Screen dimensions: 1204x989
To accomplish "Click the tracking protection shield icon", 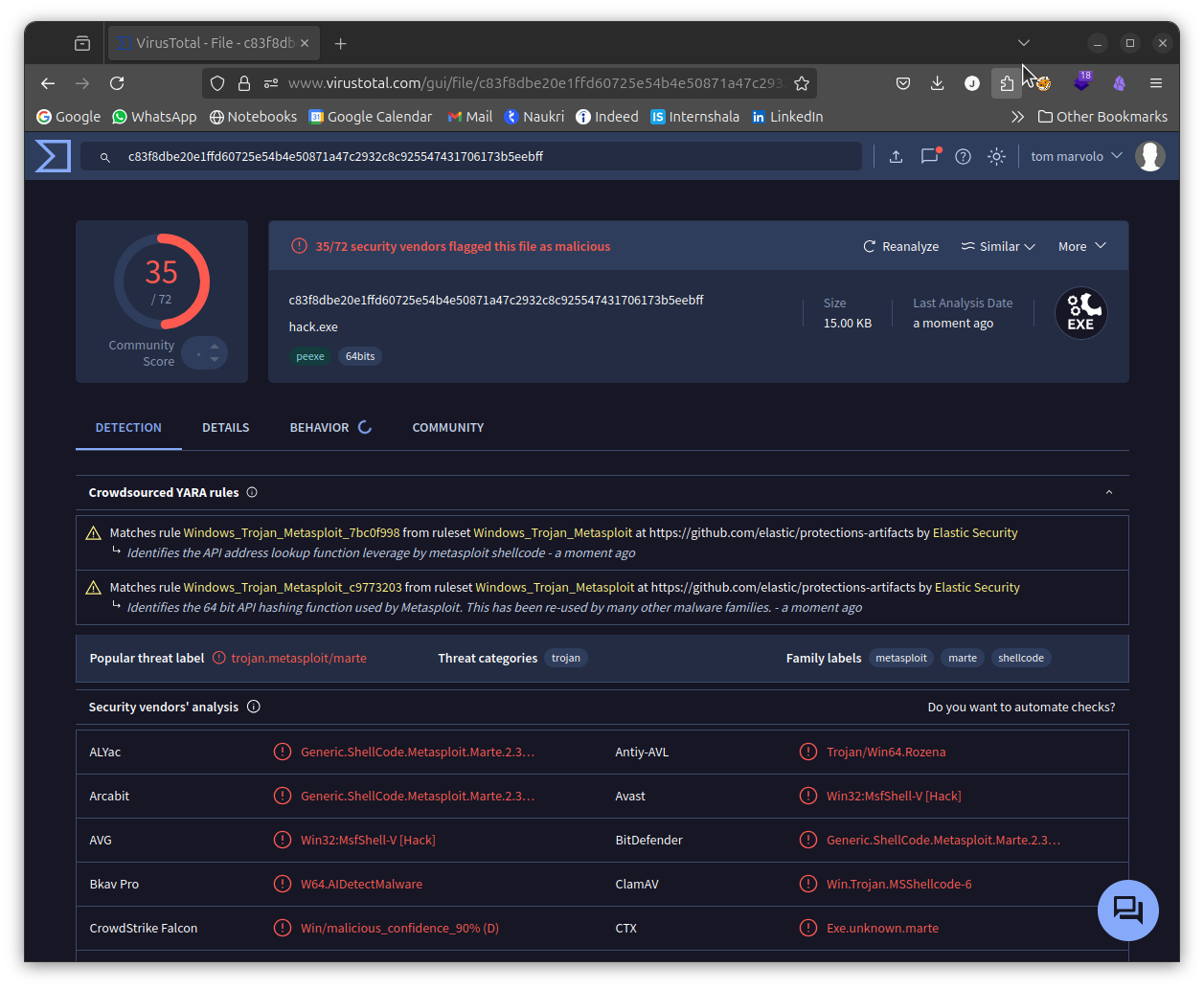I will (217, 83).
